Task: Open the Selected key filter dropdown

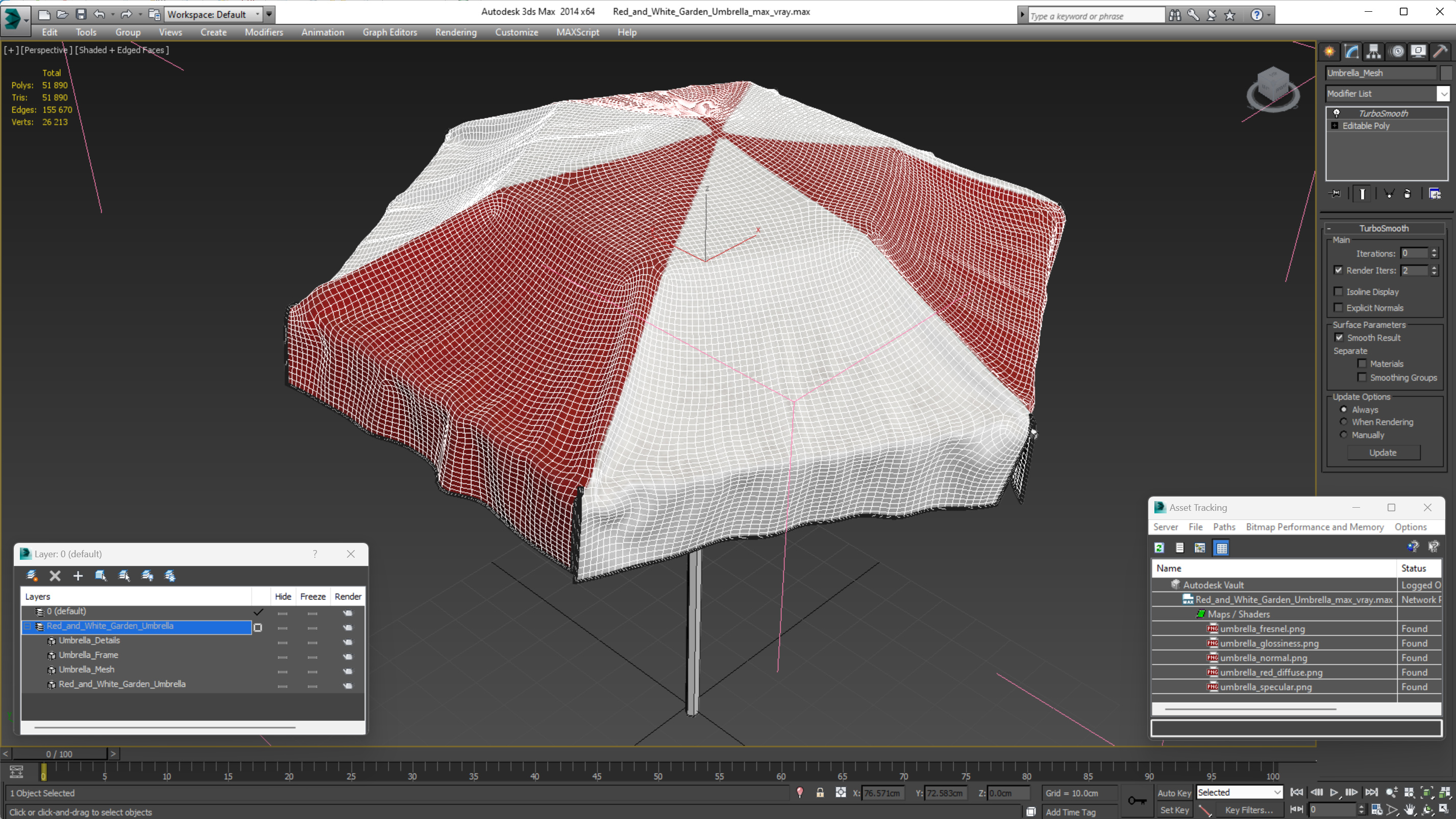Action: click(1239, 792)
